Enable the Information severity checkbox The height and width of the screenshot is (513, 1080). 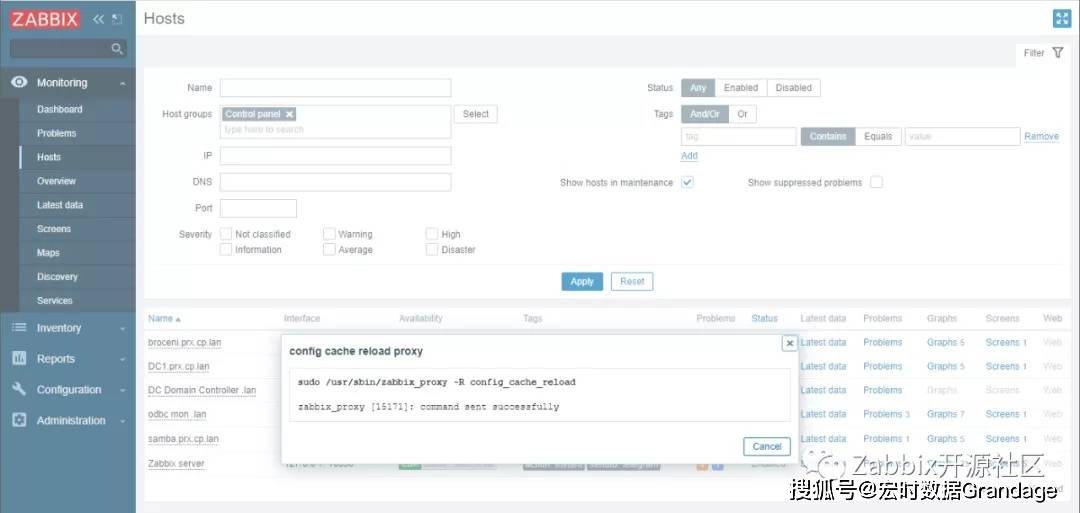pos(226,249)
